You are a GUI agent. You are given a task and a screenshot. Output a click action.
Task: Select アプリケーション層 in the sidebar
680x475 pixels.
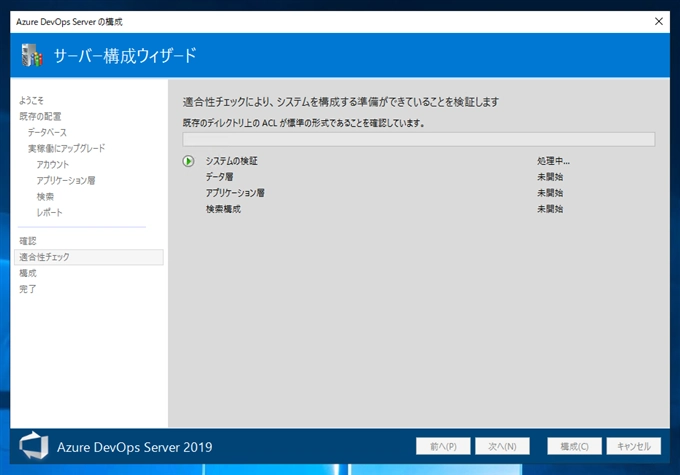(66, 180)
